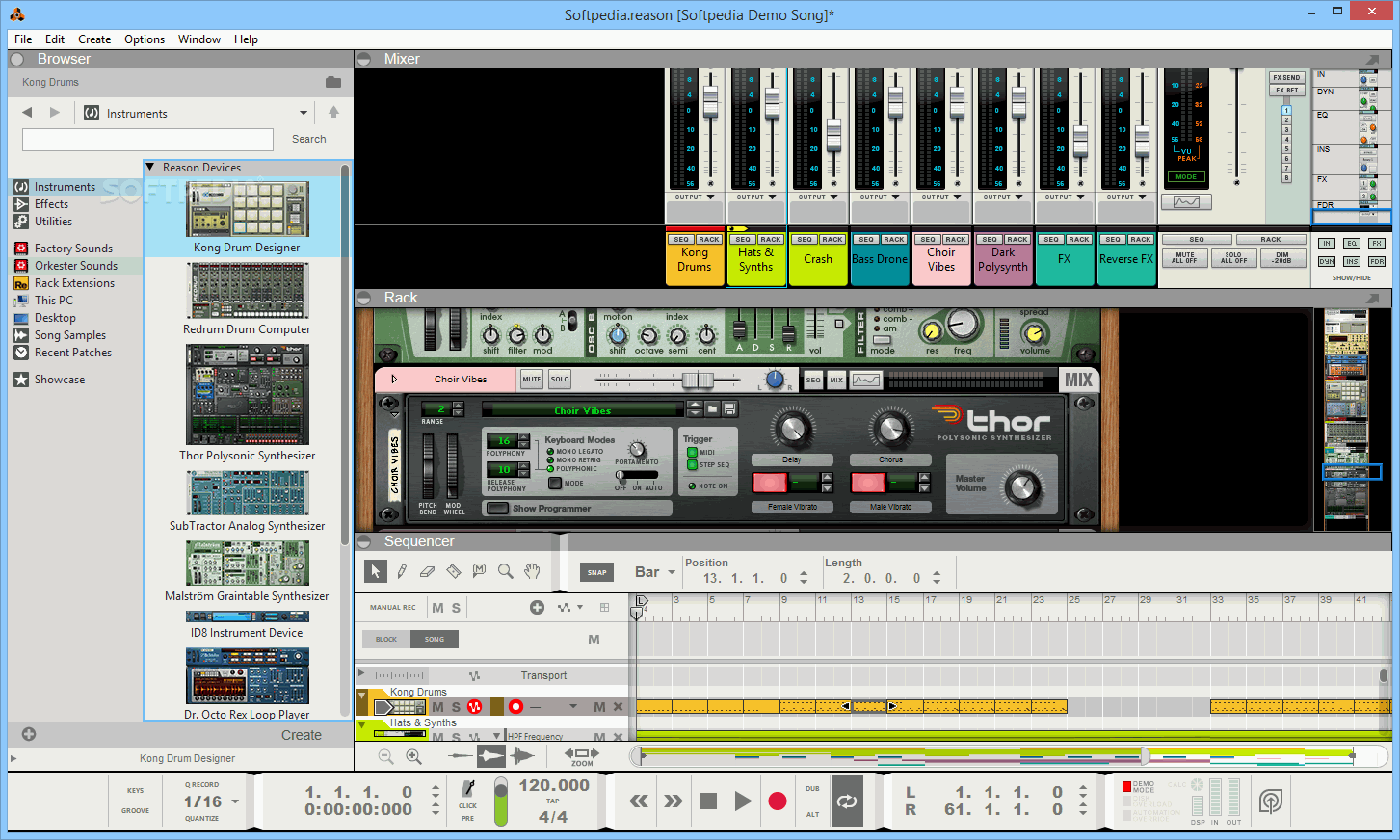
Task: Click the transport Fast Forward button
Action: (674, 801)
